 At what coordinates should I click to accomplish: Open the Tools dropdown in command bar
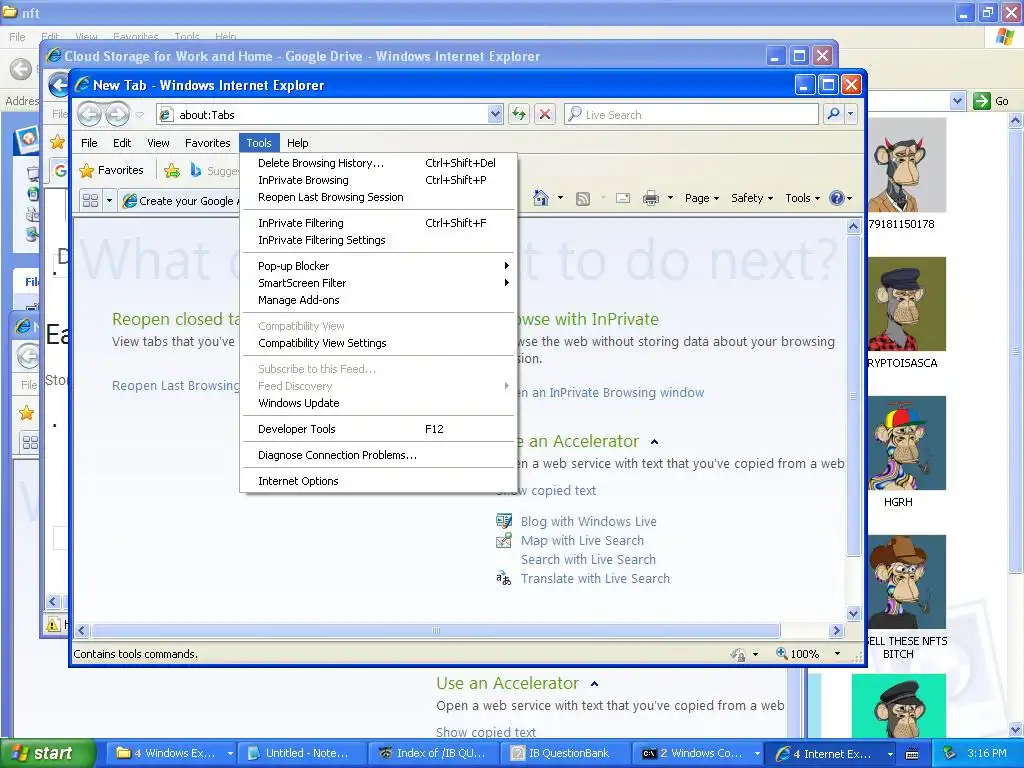click(x=802, y=198)
